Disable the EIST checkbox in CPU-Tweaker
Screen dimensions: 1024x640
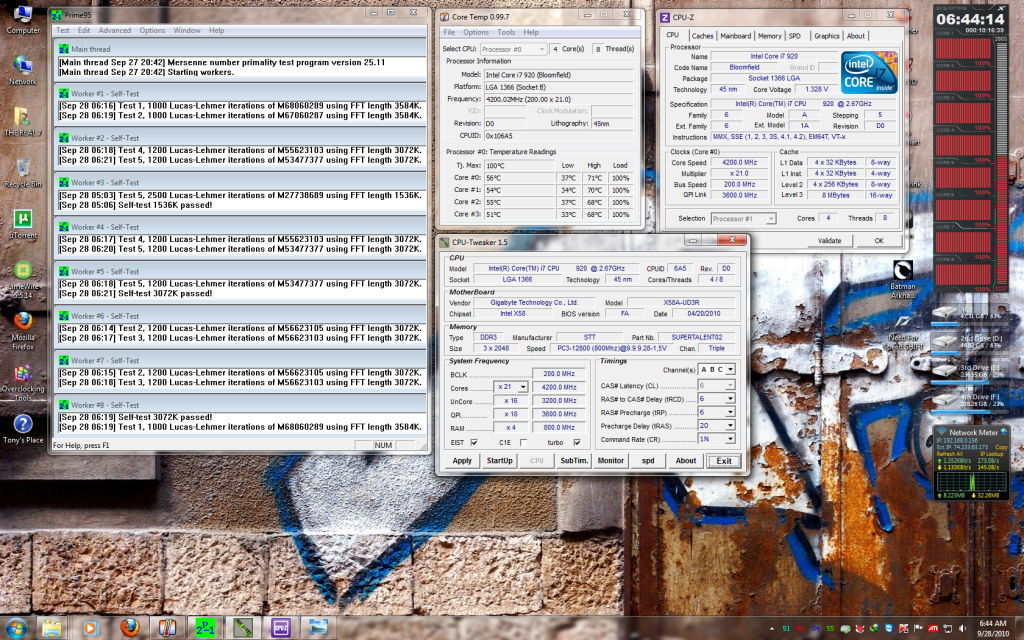(474, 443)
